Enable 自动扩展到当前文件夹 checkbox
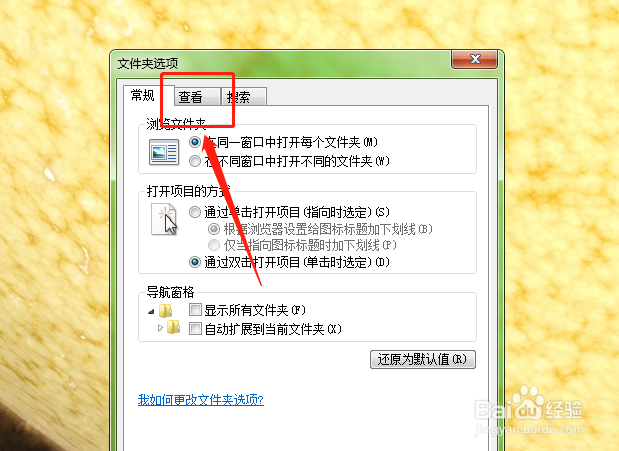This screenshot has width=619, height=451. coord(195,329)
